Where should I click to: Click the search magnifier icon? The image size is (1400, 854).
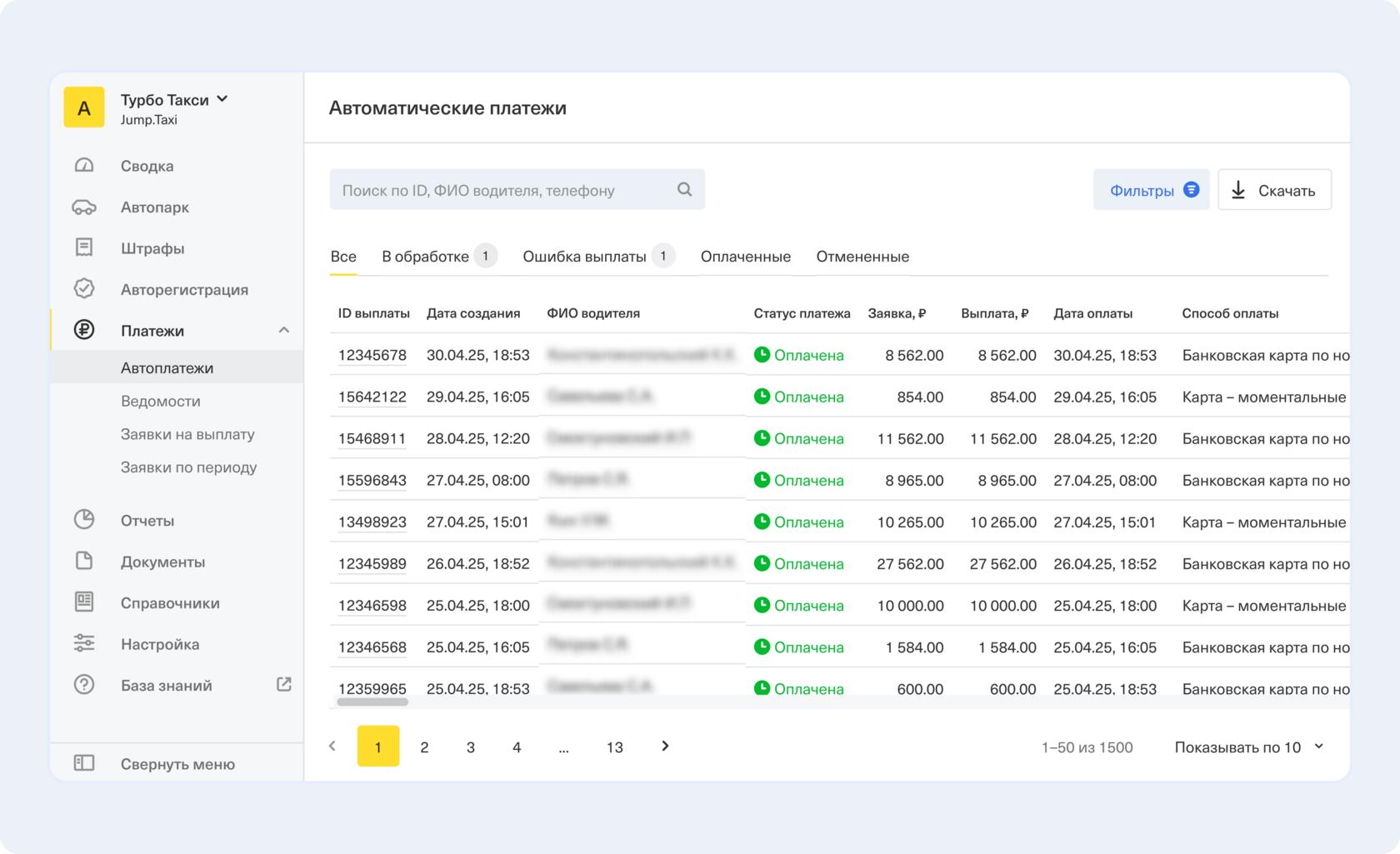(x=684, y=190)
